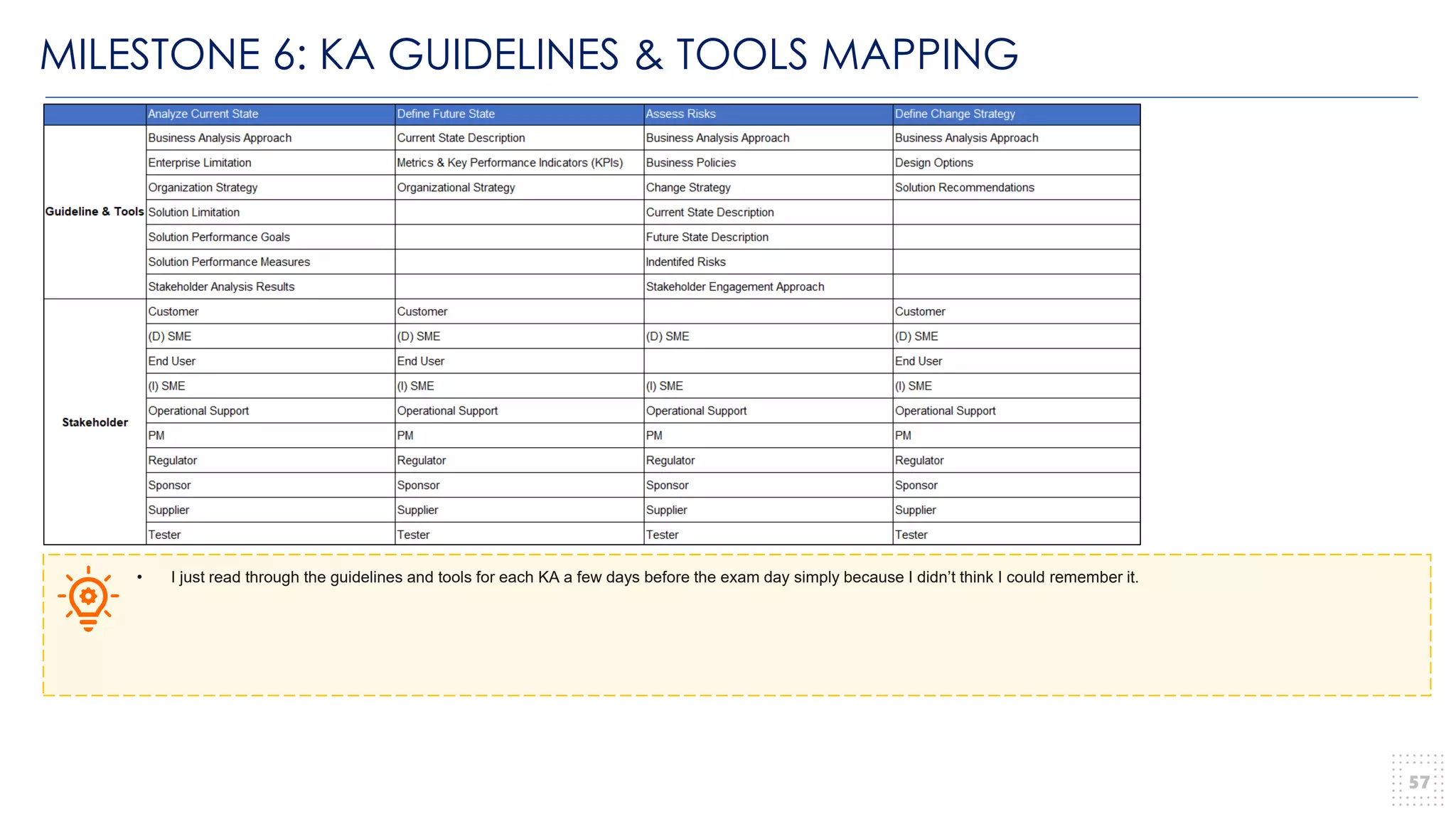
Task: Click 'Supplier' in the Analyze Current State column
Action: point(270,510)
